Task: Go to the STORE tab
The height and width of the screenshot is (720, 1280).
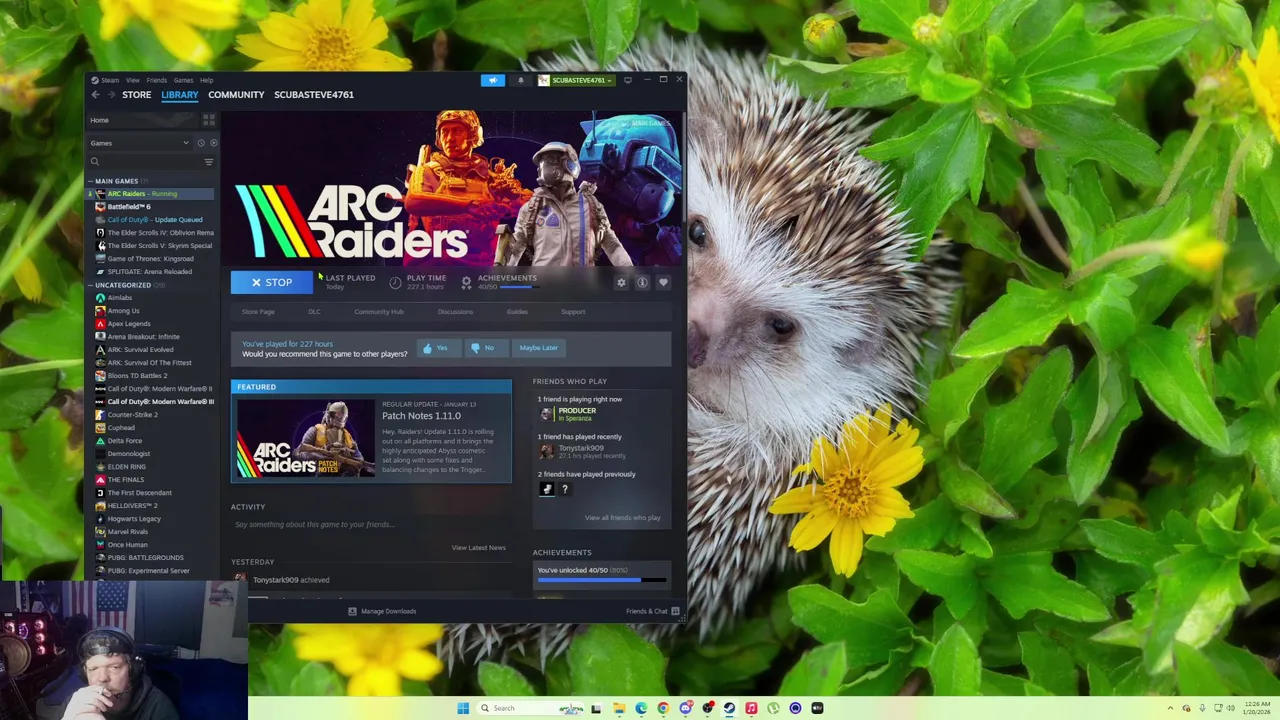Action: coord(136,95)
